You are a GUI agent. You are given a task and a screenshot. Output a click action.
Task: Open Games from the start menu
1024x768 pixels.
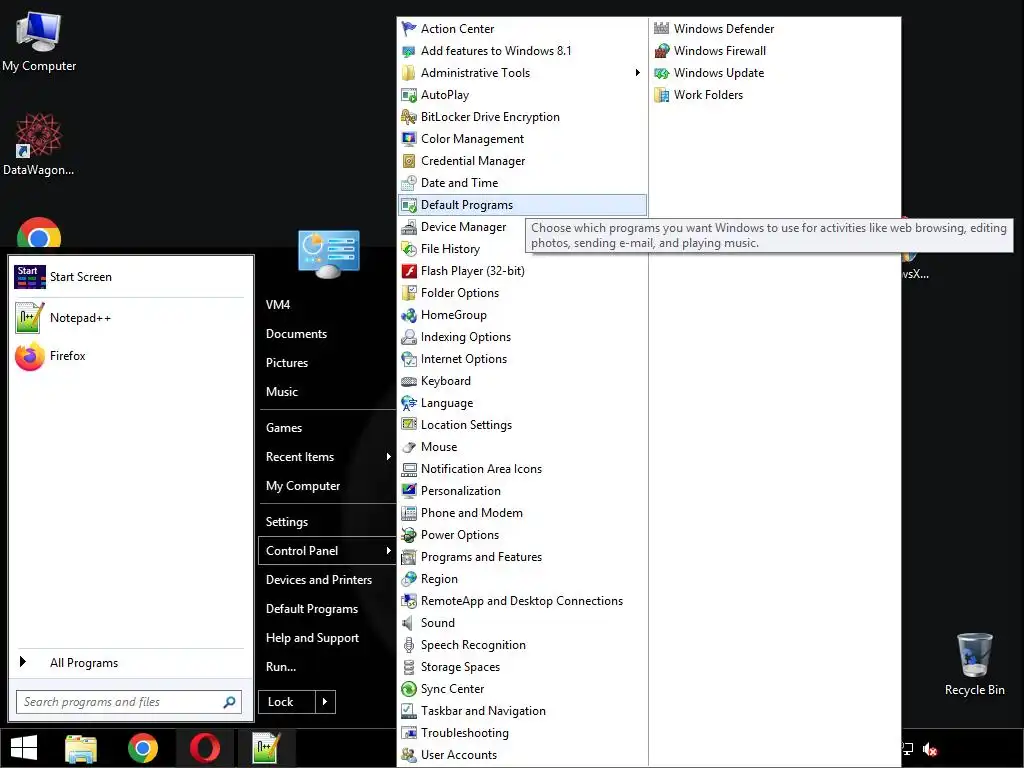coord(283,428)
